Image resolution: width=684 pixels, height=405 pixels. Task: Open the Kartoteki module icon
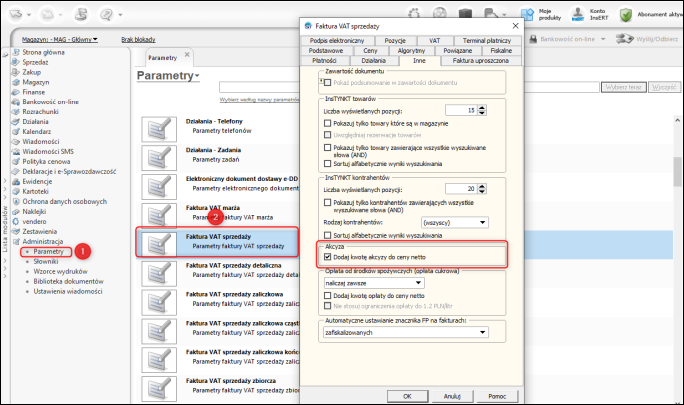point(16,191)
